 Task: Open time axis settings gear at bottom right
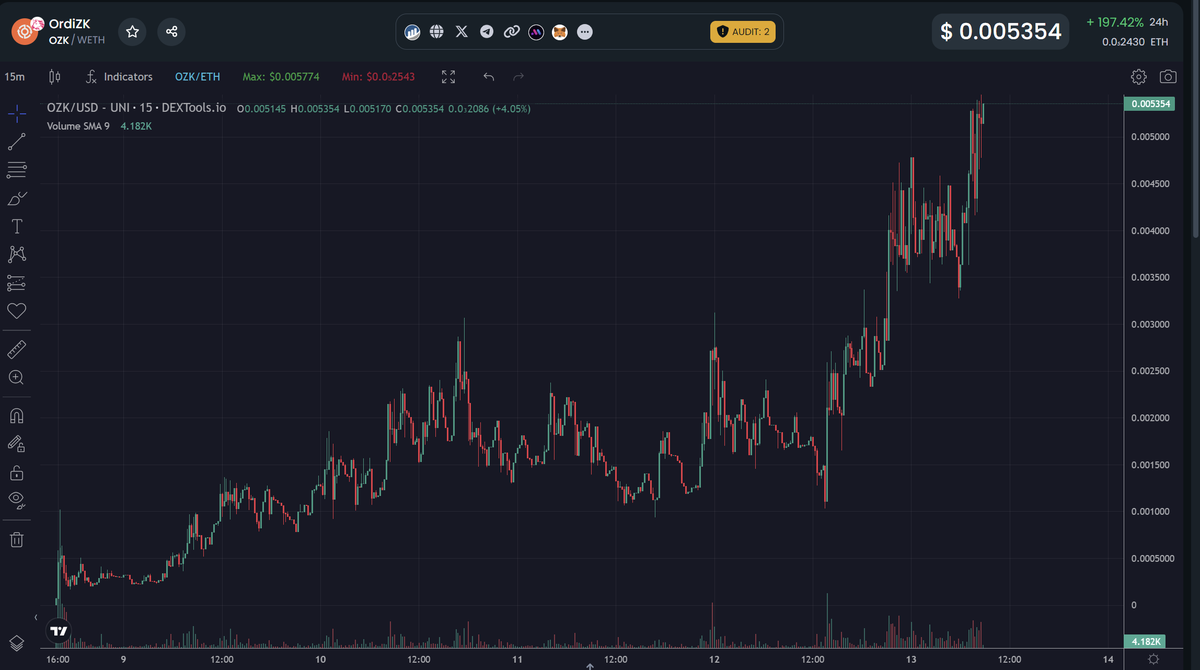pos(1153,660)
